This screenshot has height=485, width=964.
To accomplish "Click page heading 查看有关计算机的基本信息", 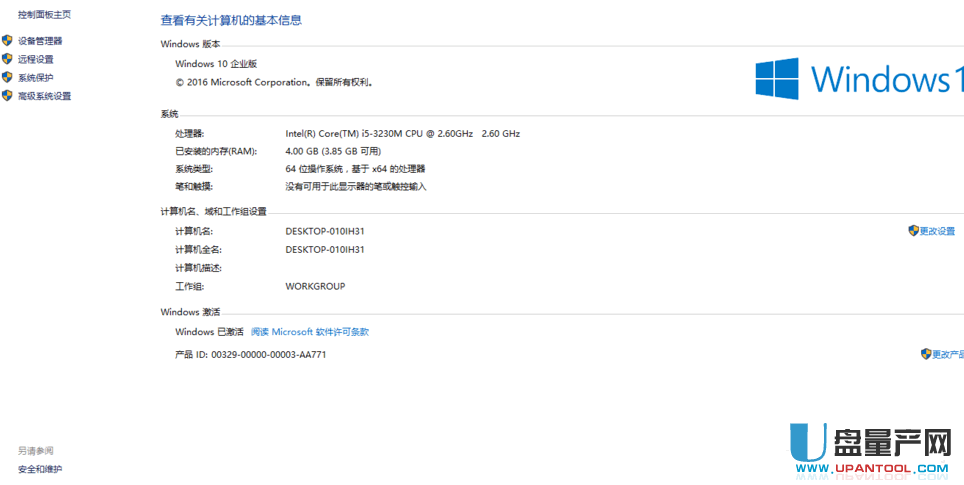I will tap(231, 20).
